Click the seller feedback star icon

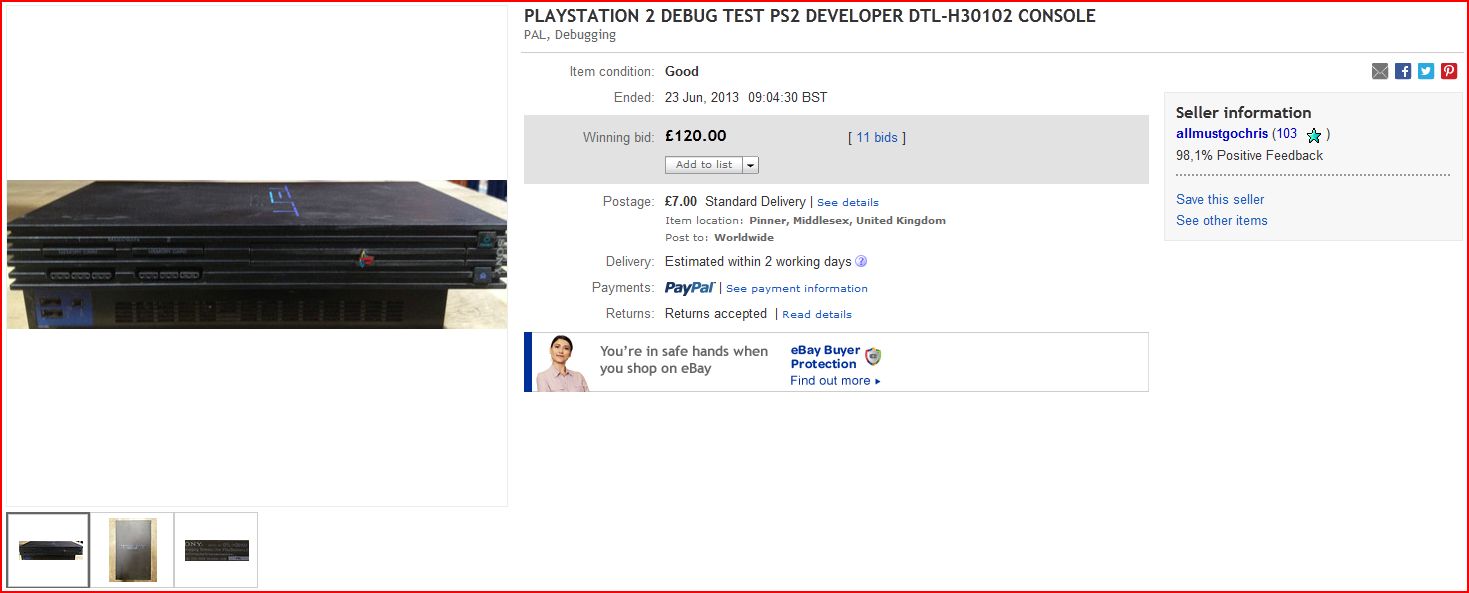click(1314, 135)
